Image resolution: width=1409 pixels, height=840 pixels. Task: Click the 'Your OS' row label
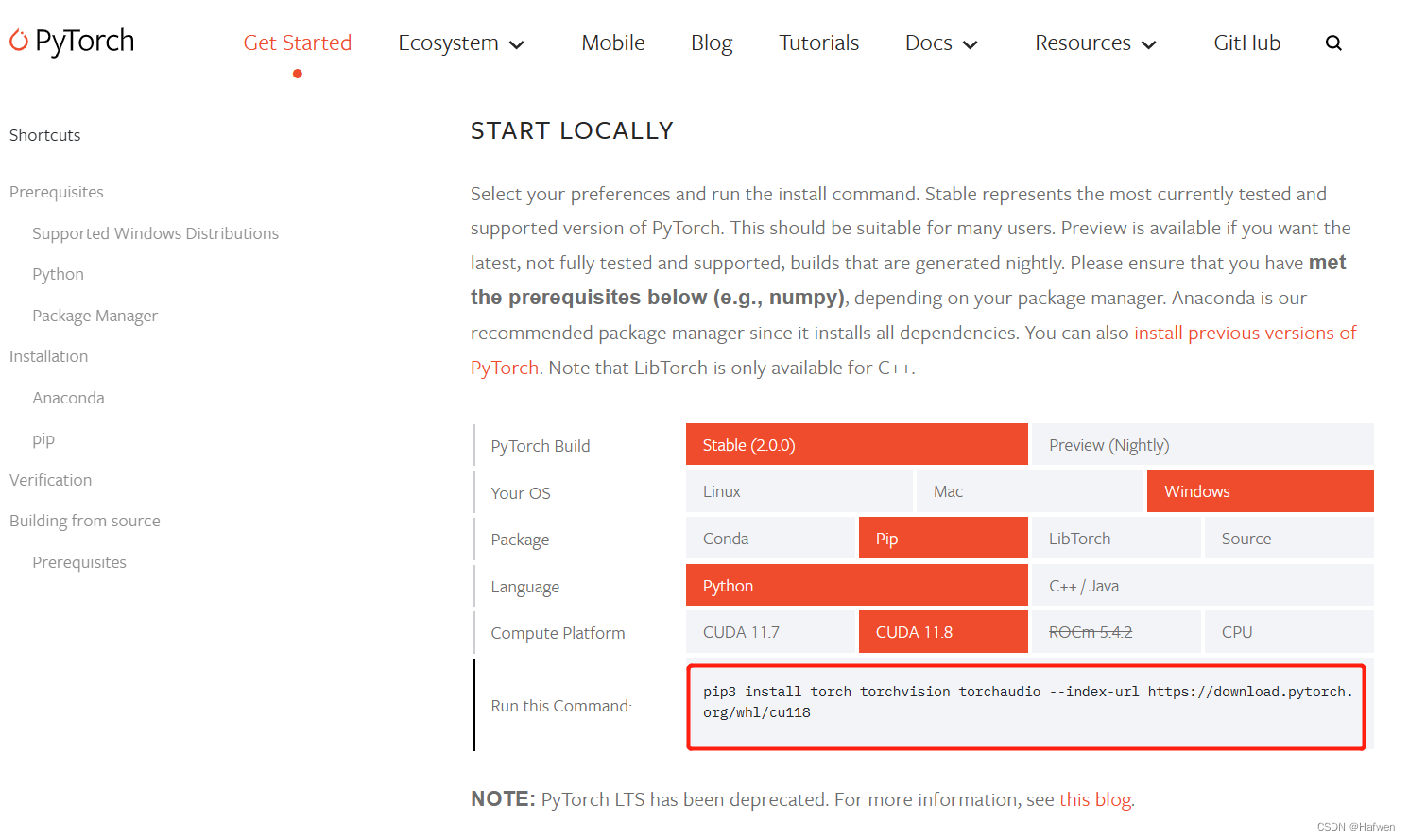tap(521, 493)
